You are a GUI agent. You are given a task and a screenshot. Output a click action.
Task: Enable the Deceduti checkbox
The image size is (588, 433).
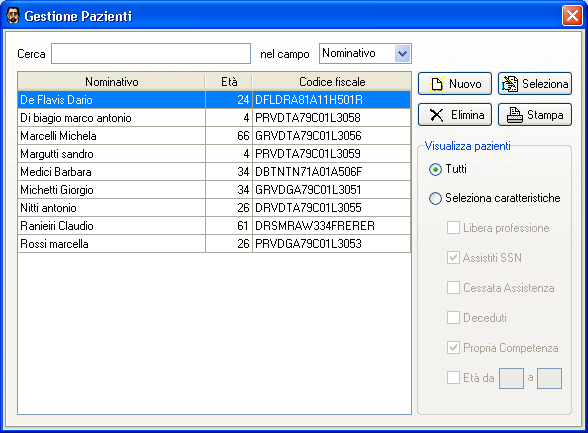[453, 318]
